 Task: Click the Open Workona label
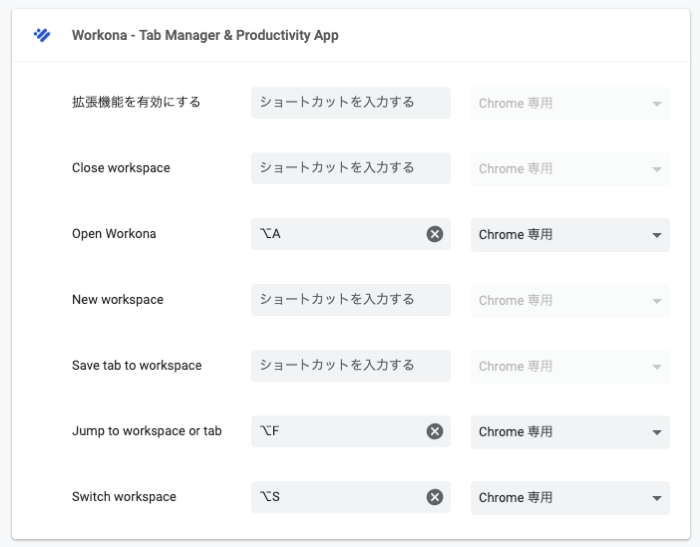tap(114, 234)
